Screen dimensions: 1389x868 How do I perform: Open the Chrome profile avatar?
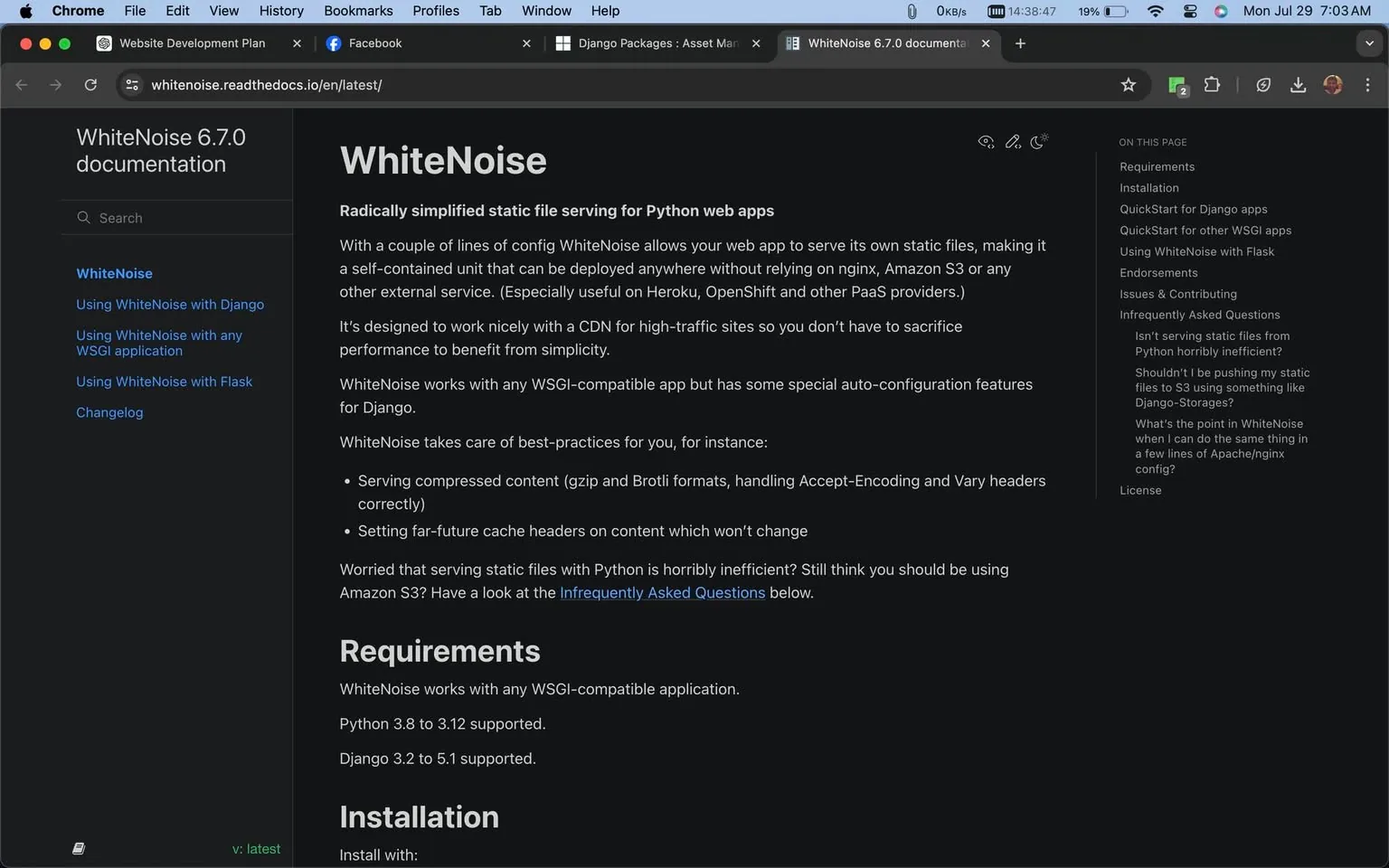pyautogui.click(x=1333, y=84)
